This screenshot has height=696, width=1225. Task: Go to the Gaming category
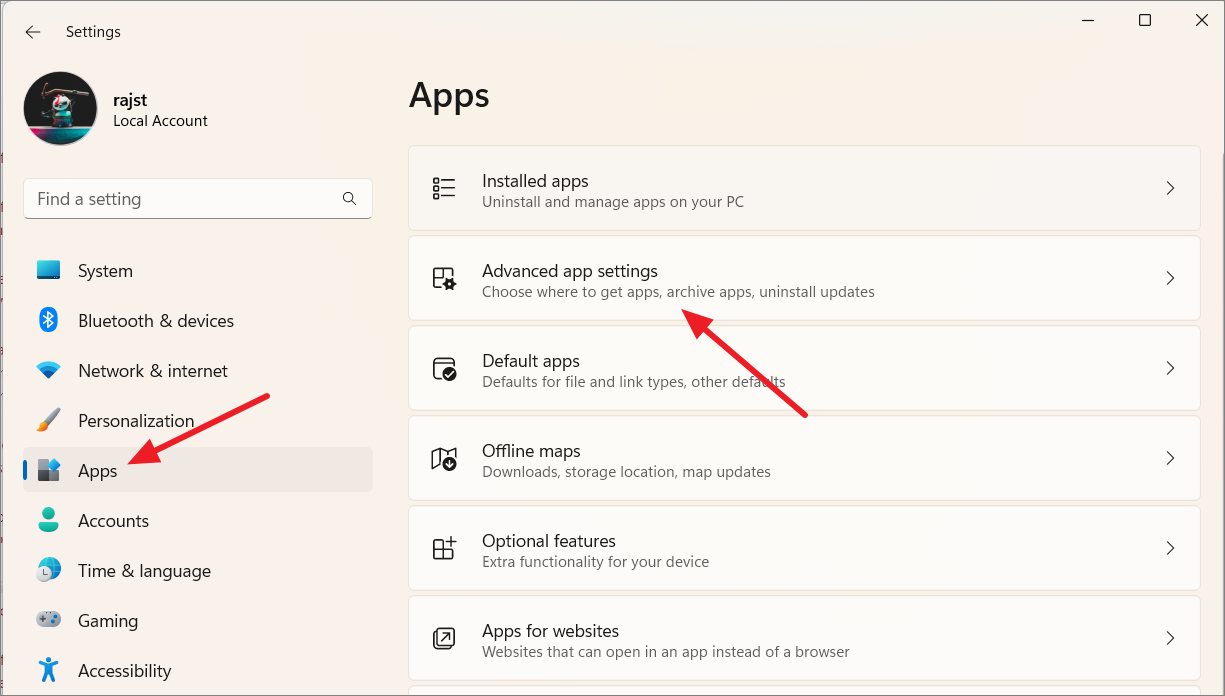pyautogui.click(x=198, y=621)
